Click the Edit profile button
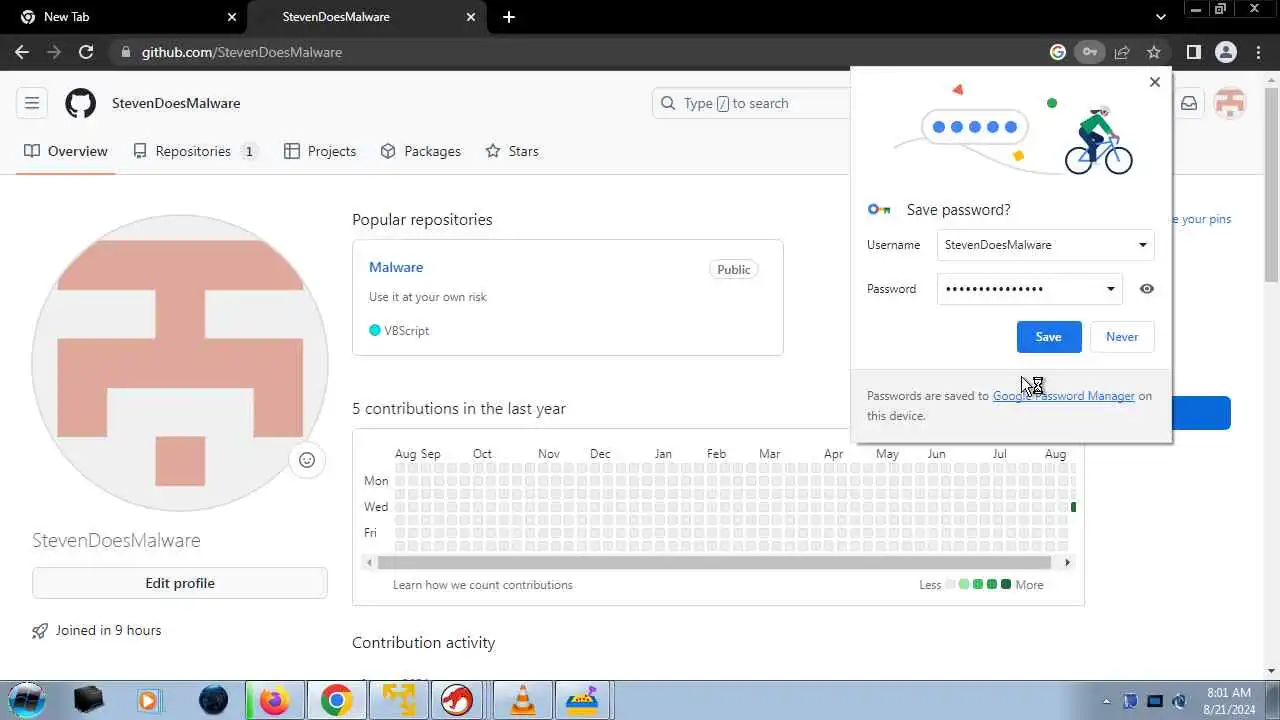Image resolution: width=1280 pixels, height=720 pixels. (180, 583)
